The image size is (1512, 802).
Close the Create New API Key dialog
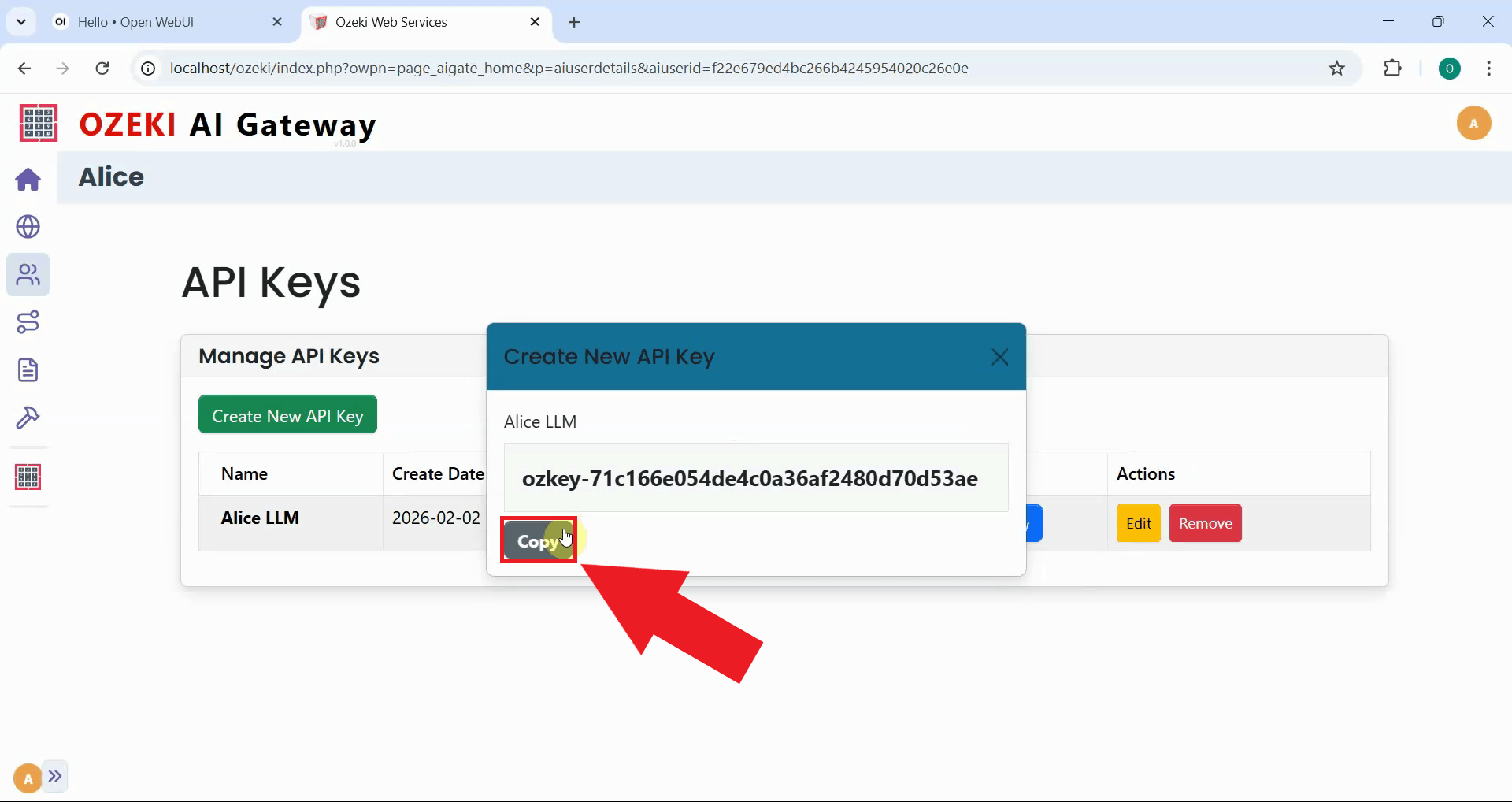[999, 356]
